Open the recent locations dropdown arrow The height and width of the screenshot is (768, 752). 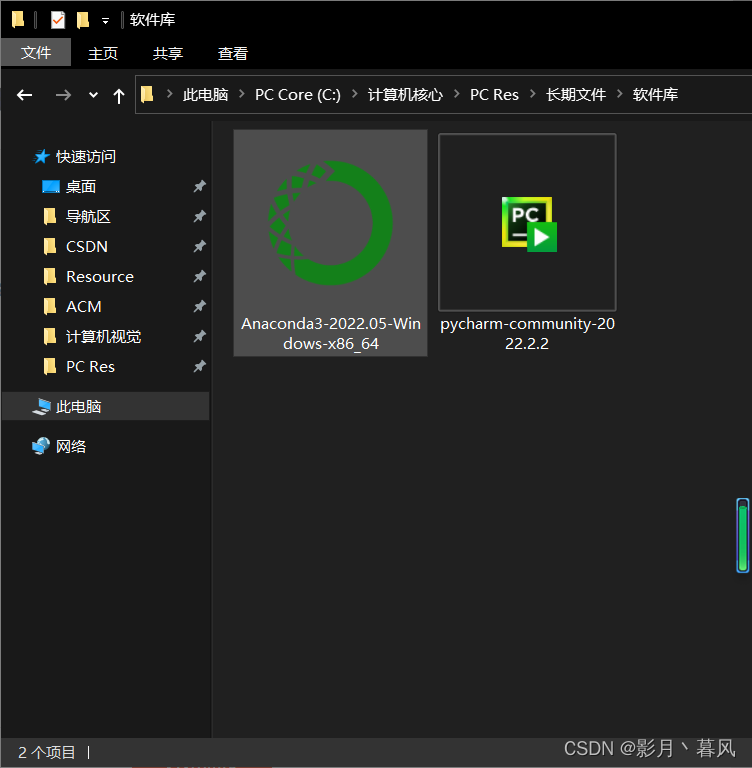[x=93, y=95]
